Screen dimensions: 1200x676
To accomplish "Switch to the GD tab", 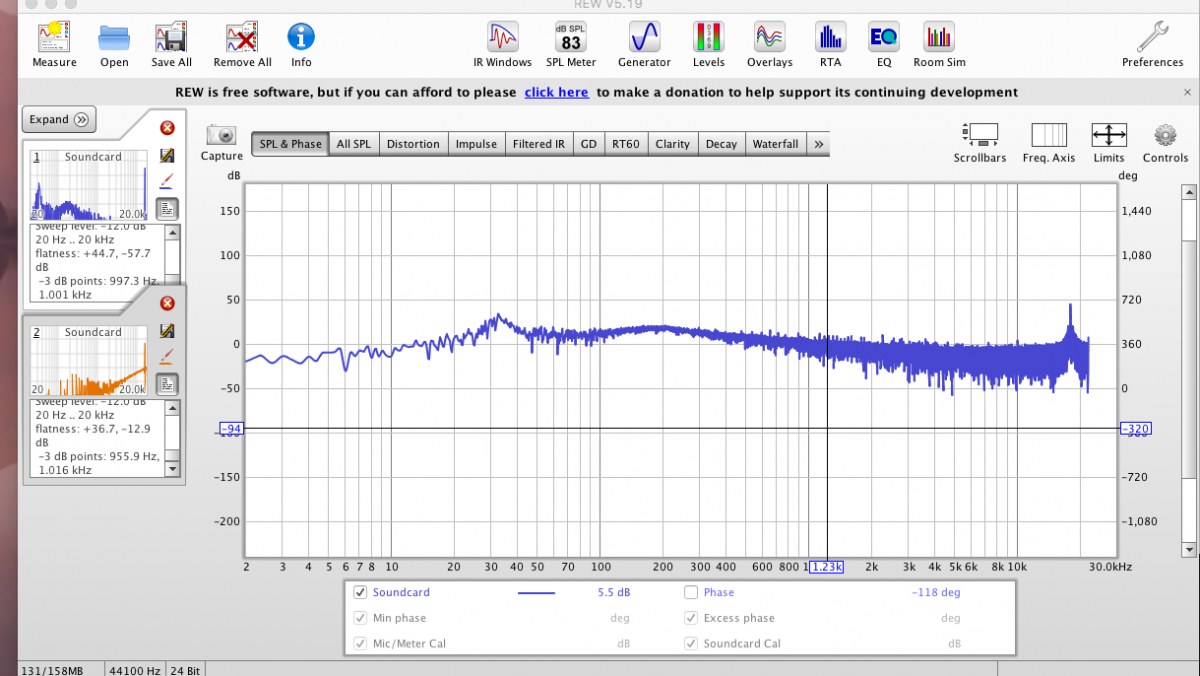I will (x=589, y=144).
